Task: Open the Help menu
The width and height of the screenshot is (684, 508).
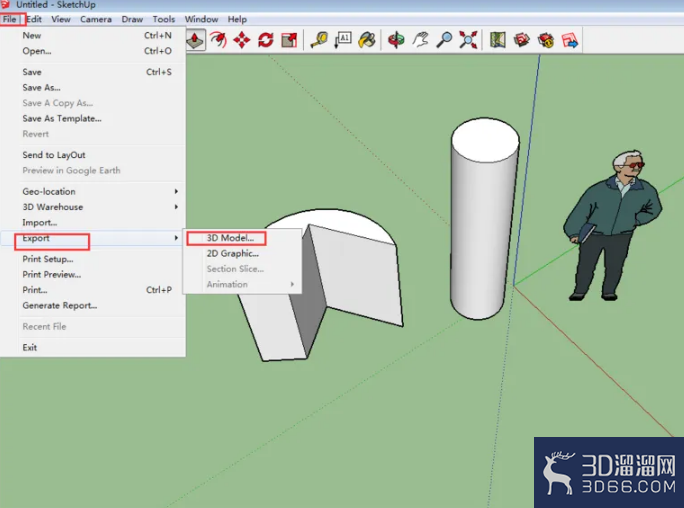Action: [x=237, y=19]
